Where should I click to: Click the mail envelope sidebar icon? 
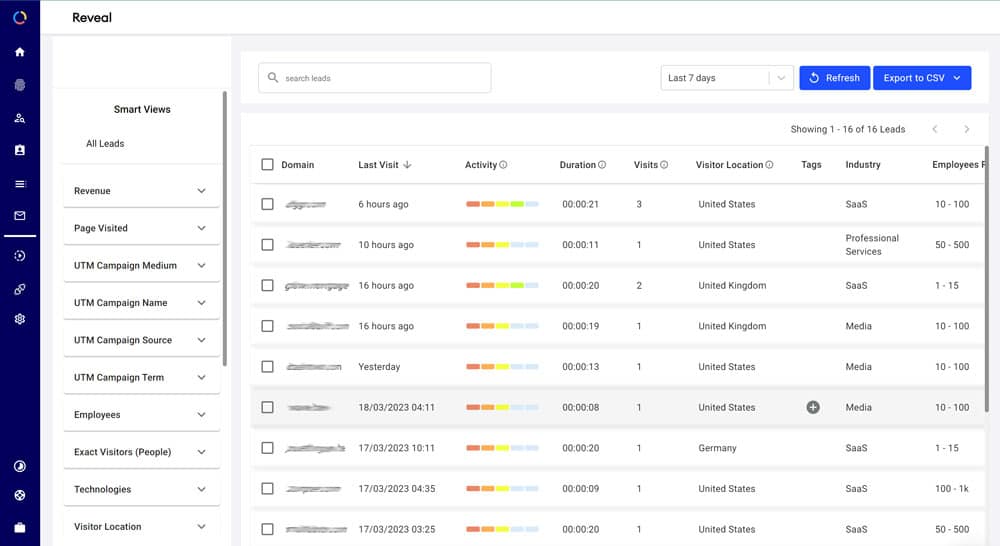click(19, 216)
